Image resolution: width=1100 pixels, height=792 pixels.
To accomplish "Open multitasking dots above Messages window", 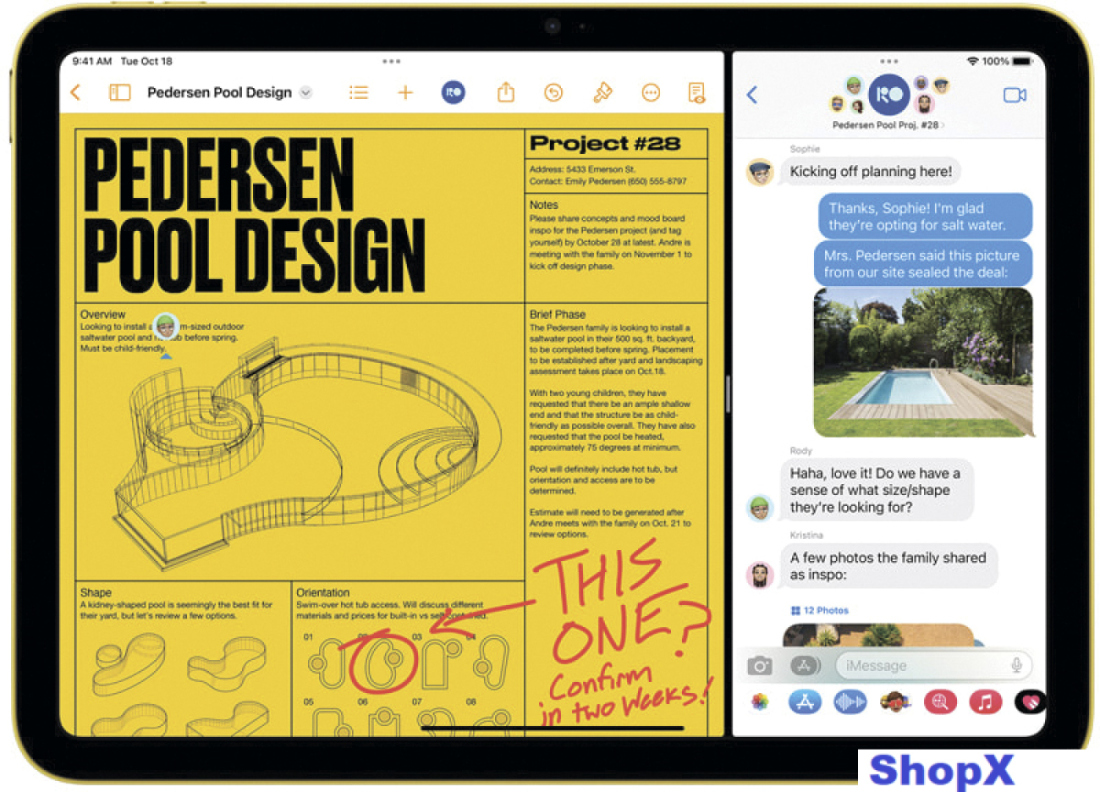I will click(x=889, y=62).
